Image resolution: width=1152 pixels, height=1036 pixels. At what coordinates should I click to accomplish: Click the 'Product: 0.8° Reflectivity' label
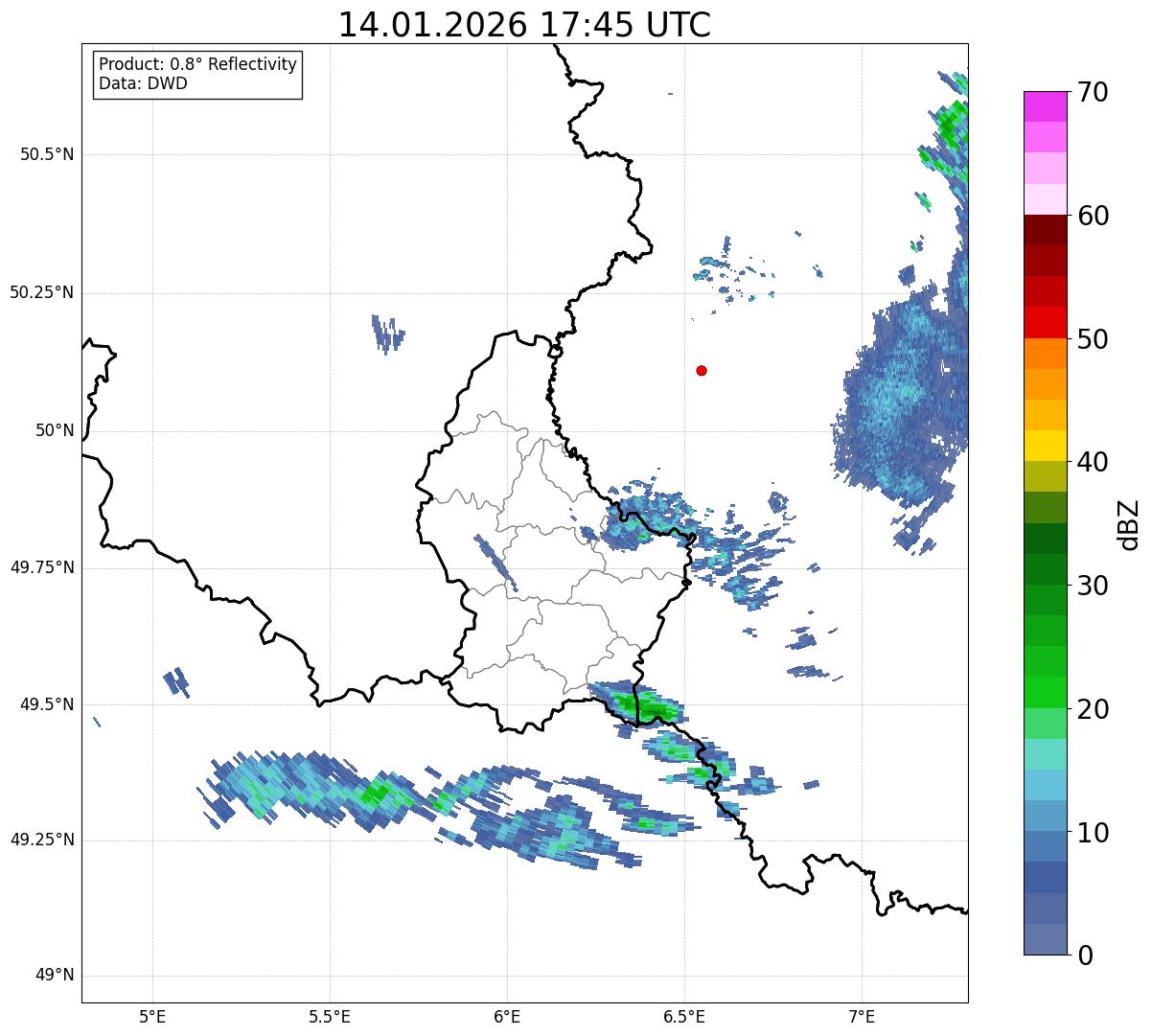tap(198, 64)
